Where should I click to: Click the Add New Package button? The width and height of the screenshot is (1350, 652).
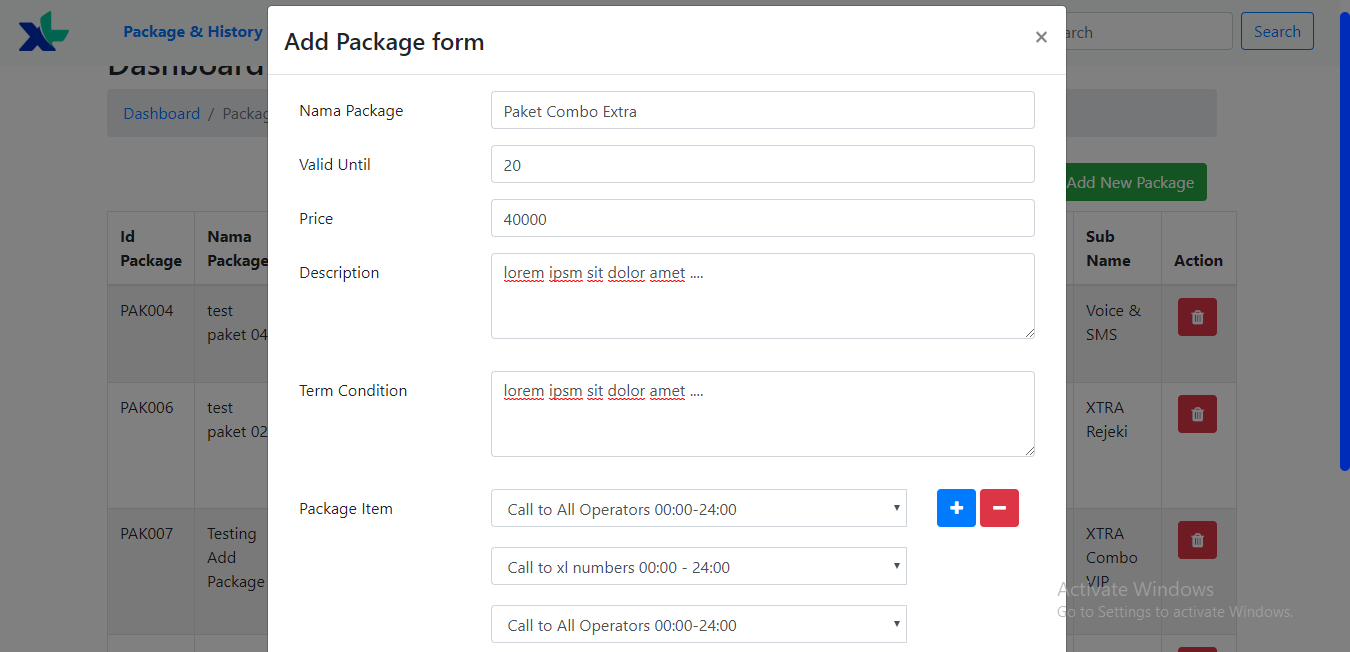click(1131, 182)
